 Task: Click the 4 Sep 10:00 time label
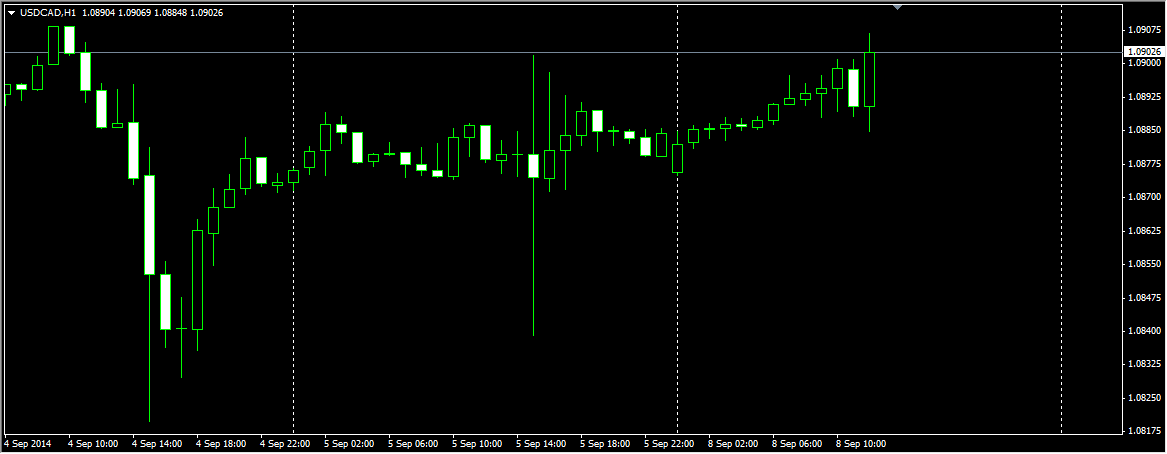pyautogui.click(x=92, y=444)
